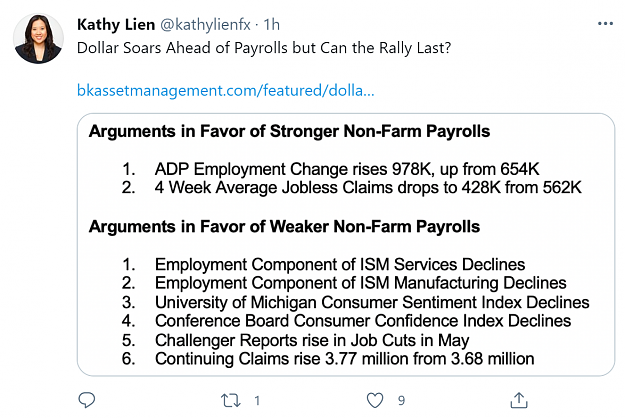Visit the @kathylienfx handle profile
Screen dimensions: 625x418
point(205,25)
